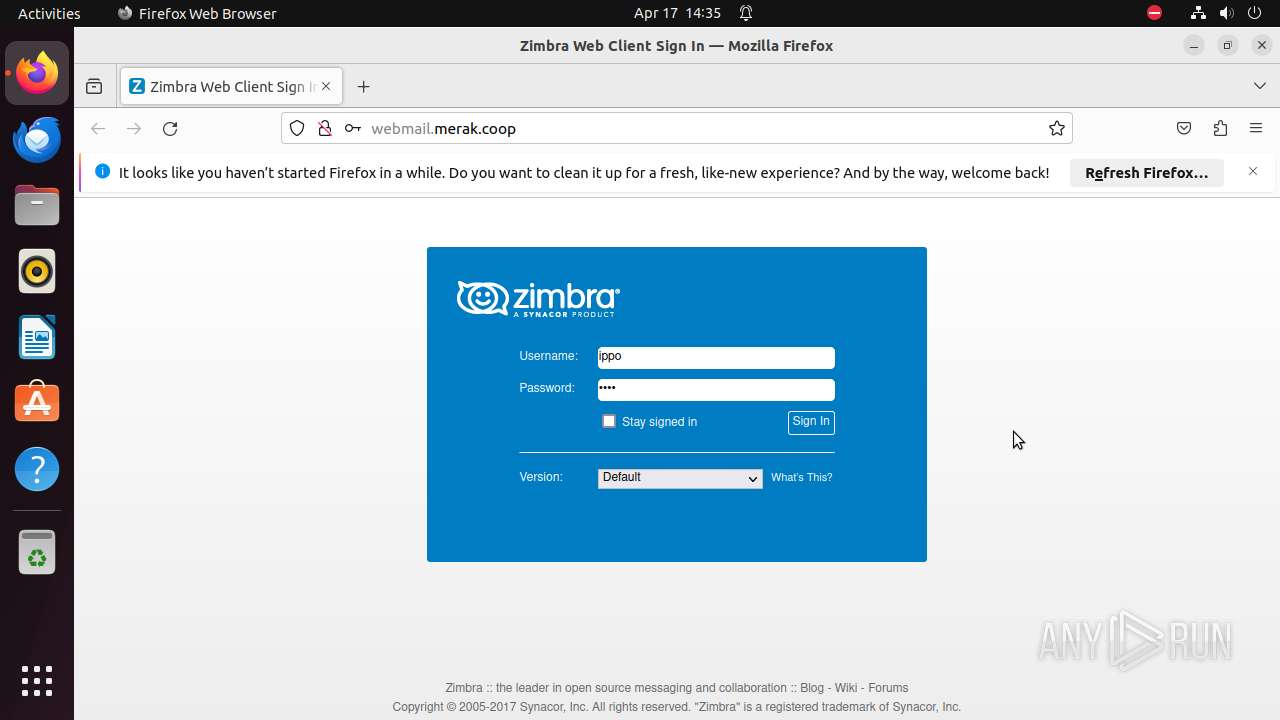Open the Pocket save icon
This screenshot has height=720, width=1280.
[x=1184, y=128]
